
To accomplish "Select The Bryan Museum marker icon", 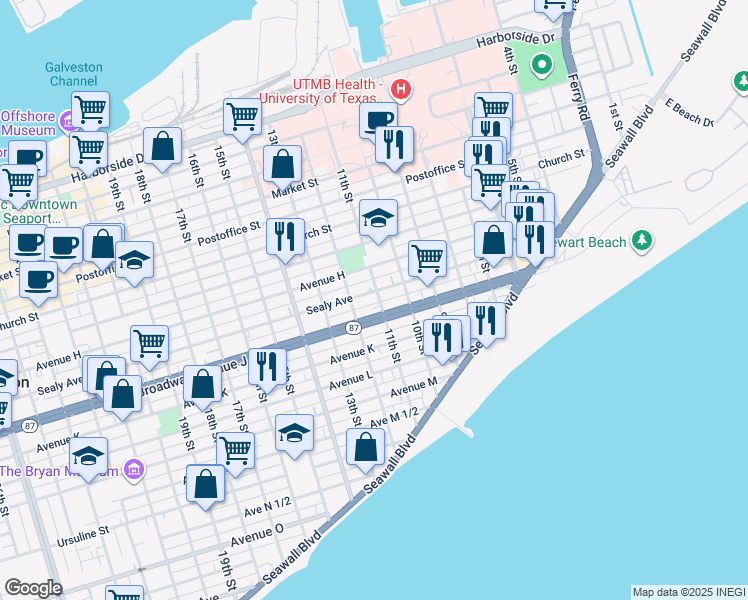I will pyautogui.click(x=134, y=470).
